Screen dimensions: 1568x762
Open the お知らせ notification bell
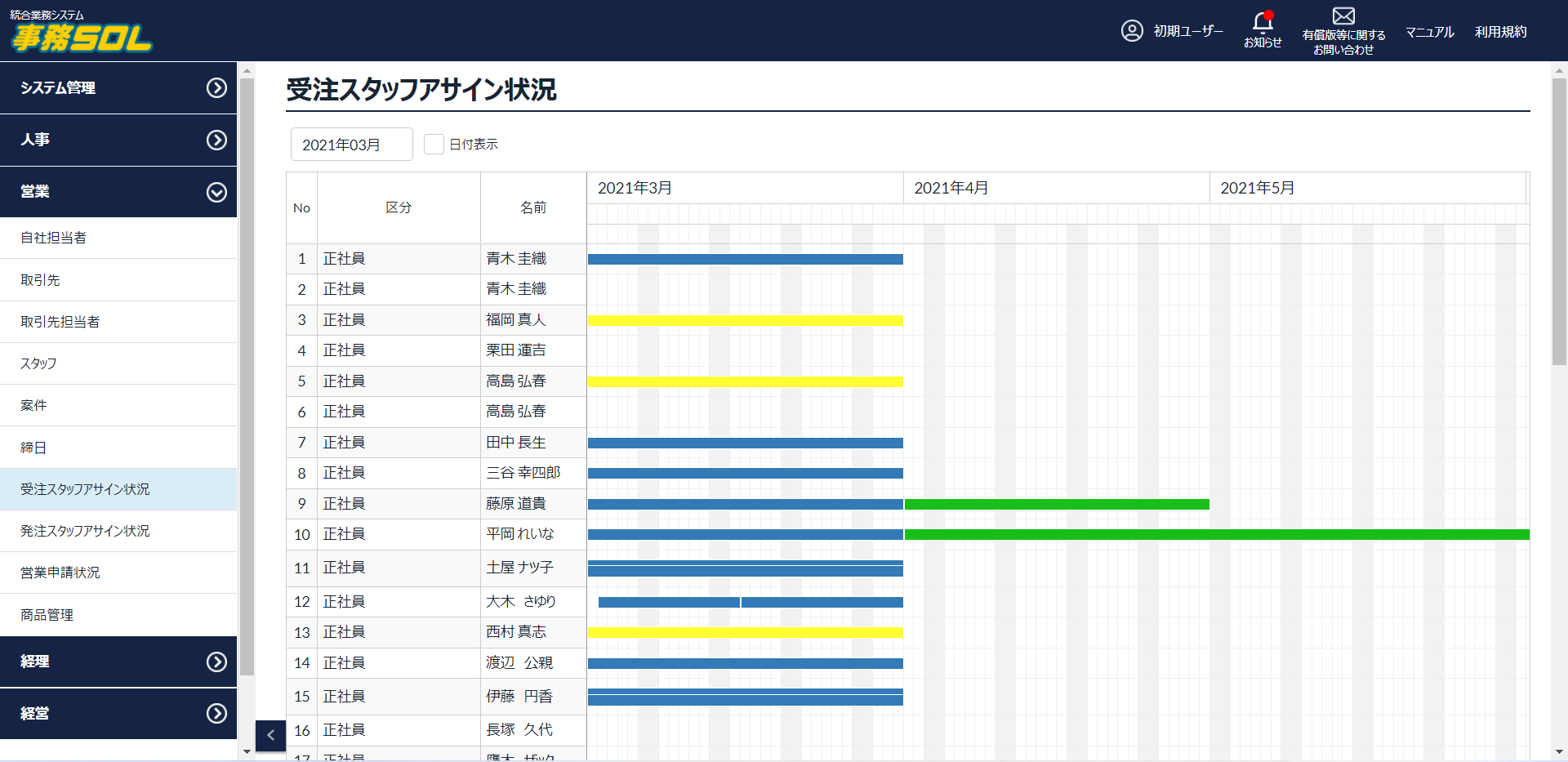tap(1262, 25)
